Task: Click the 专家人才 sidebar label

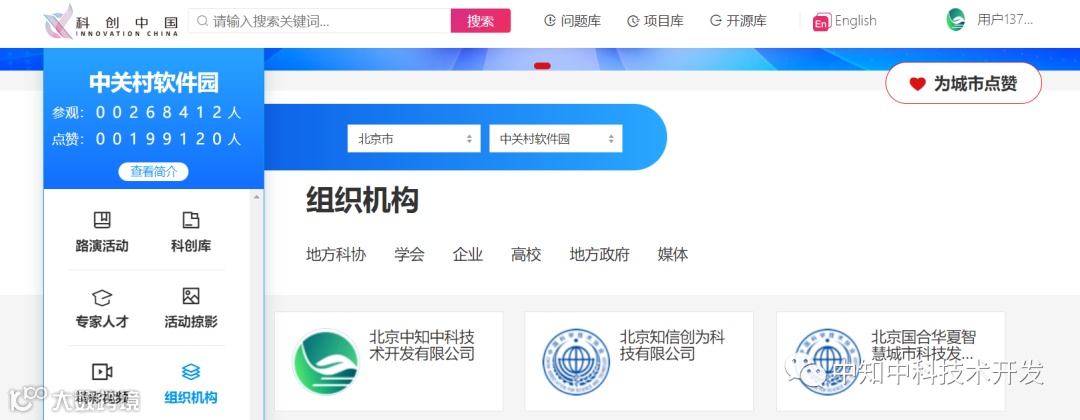Action: [x=102, y=322]
